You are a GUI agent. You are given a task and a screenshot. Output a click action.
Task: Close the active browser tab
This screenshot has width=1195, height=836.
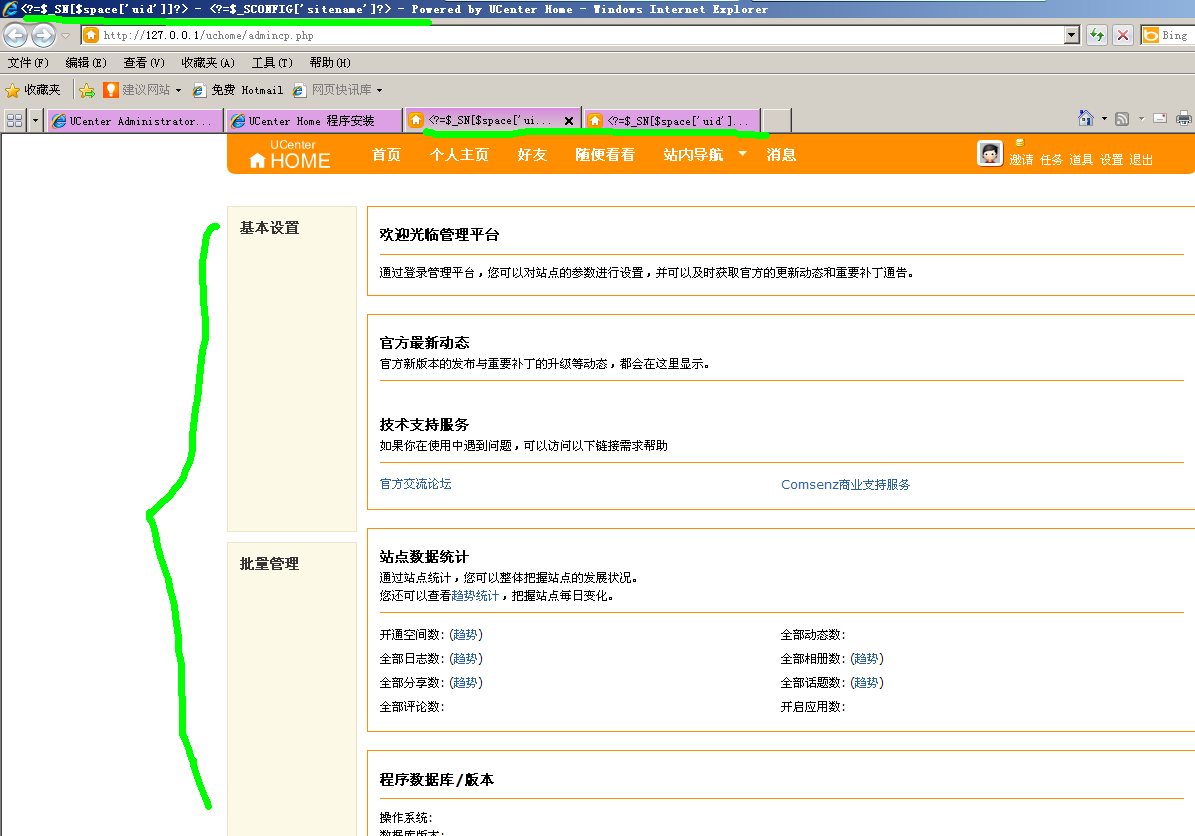569,120
